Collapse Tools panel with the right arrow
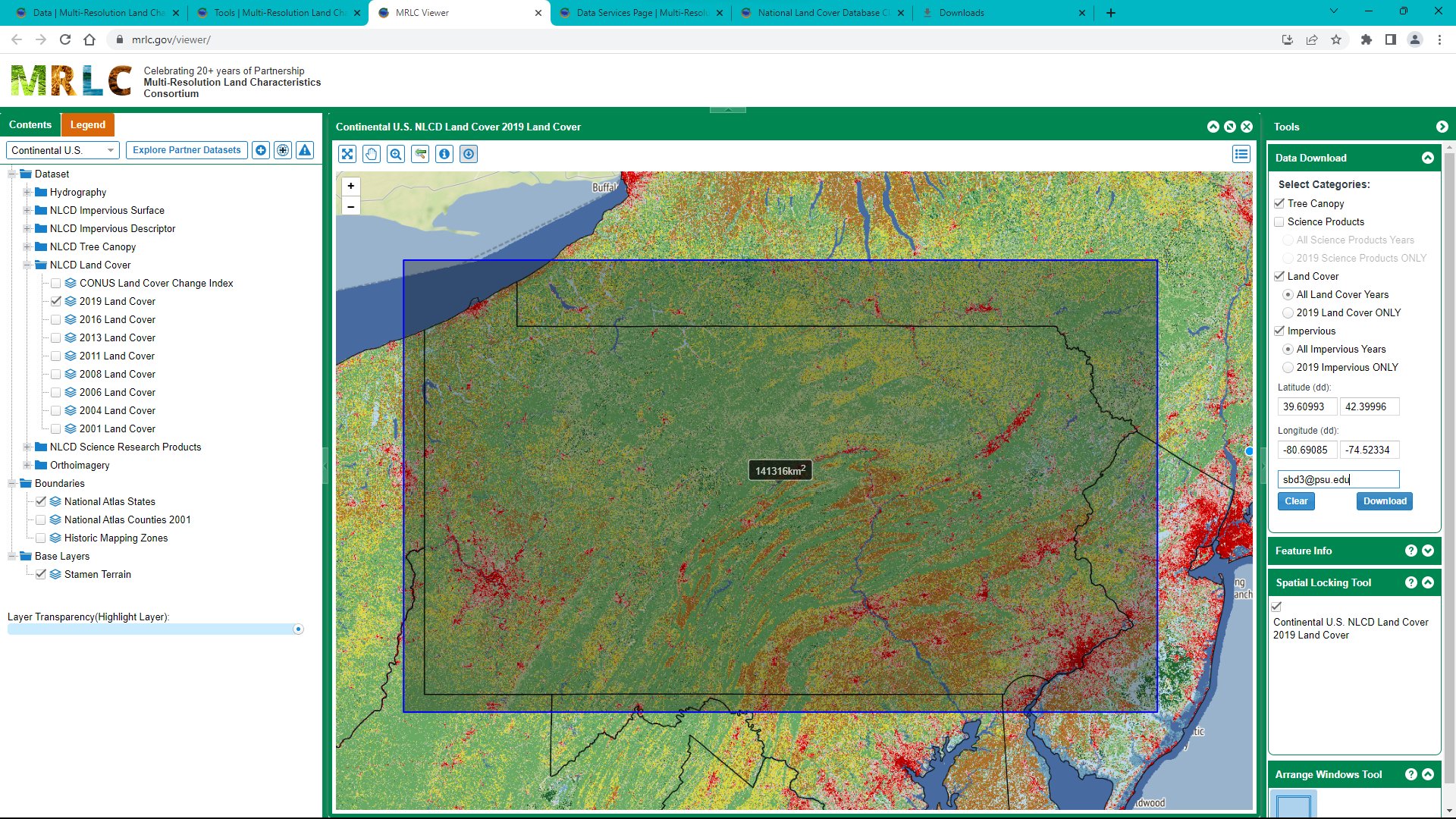Viewport: 1456px width, 819px height. point(1442,127)
